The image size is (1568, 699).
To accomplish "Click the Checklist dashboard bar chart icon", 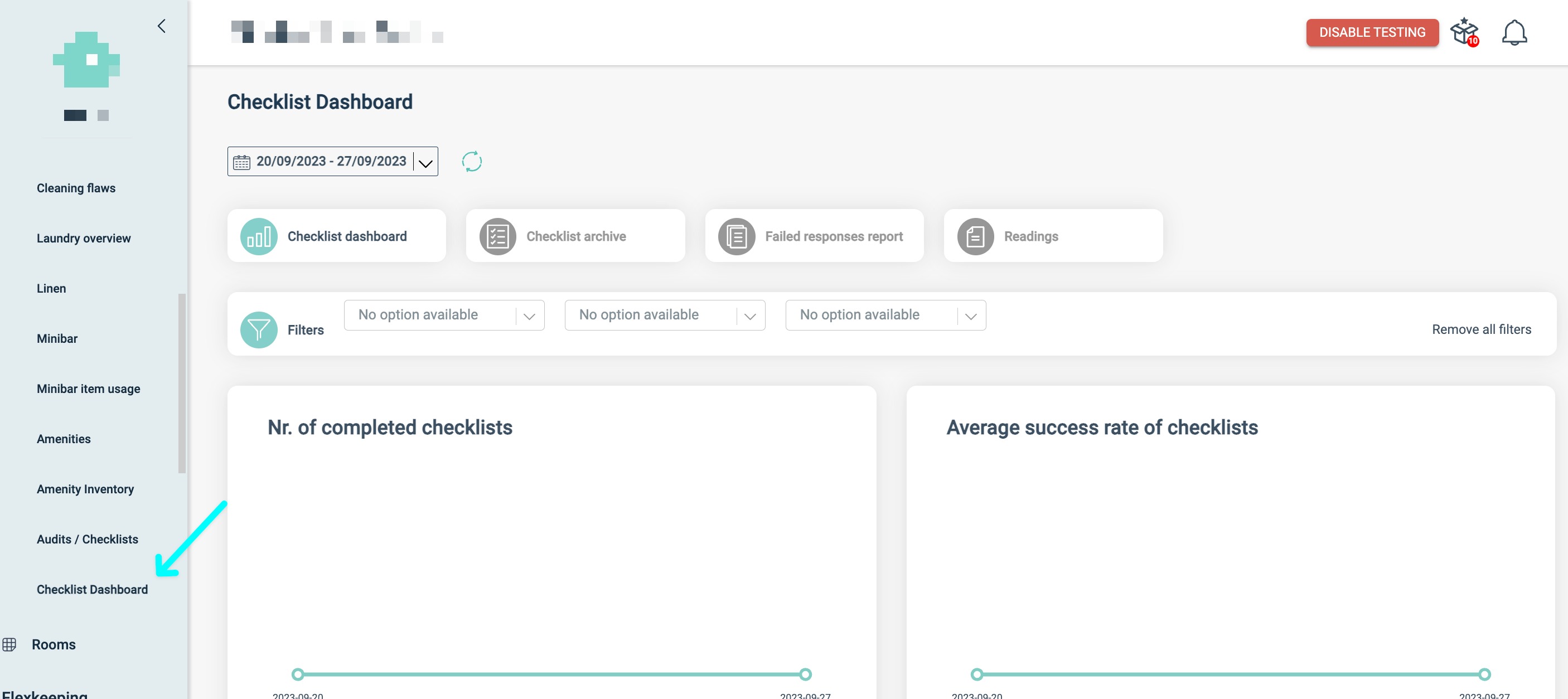I will (x=259, y=236).
